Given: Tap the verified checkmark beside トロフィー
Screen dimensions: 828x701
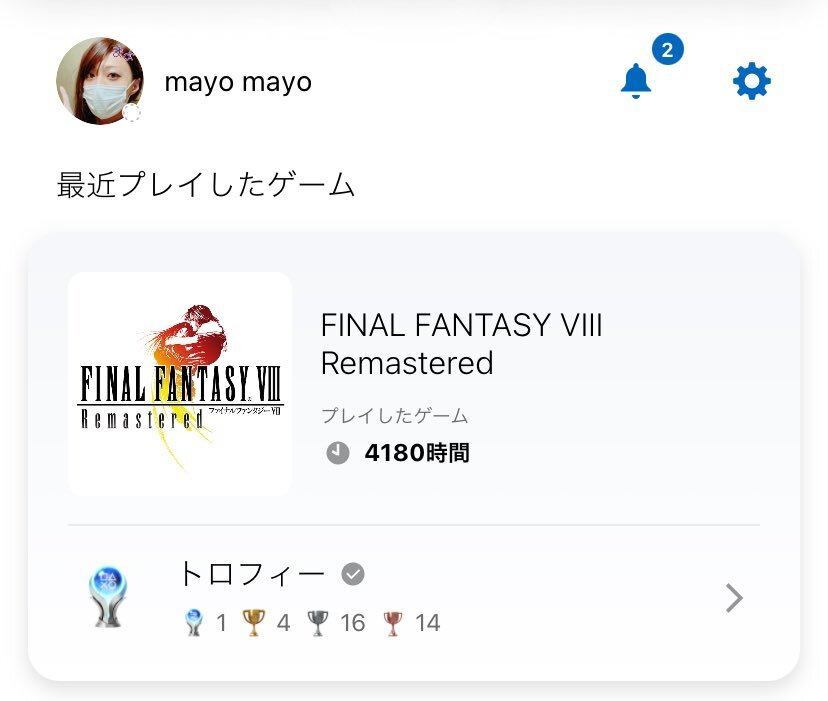Looking at the screenshot, I should point(353,574).
